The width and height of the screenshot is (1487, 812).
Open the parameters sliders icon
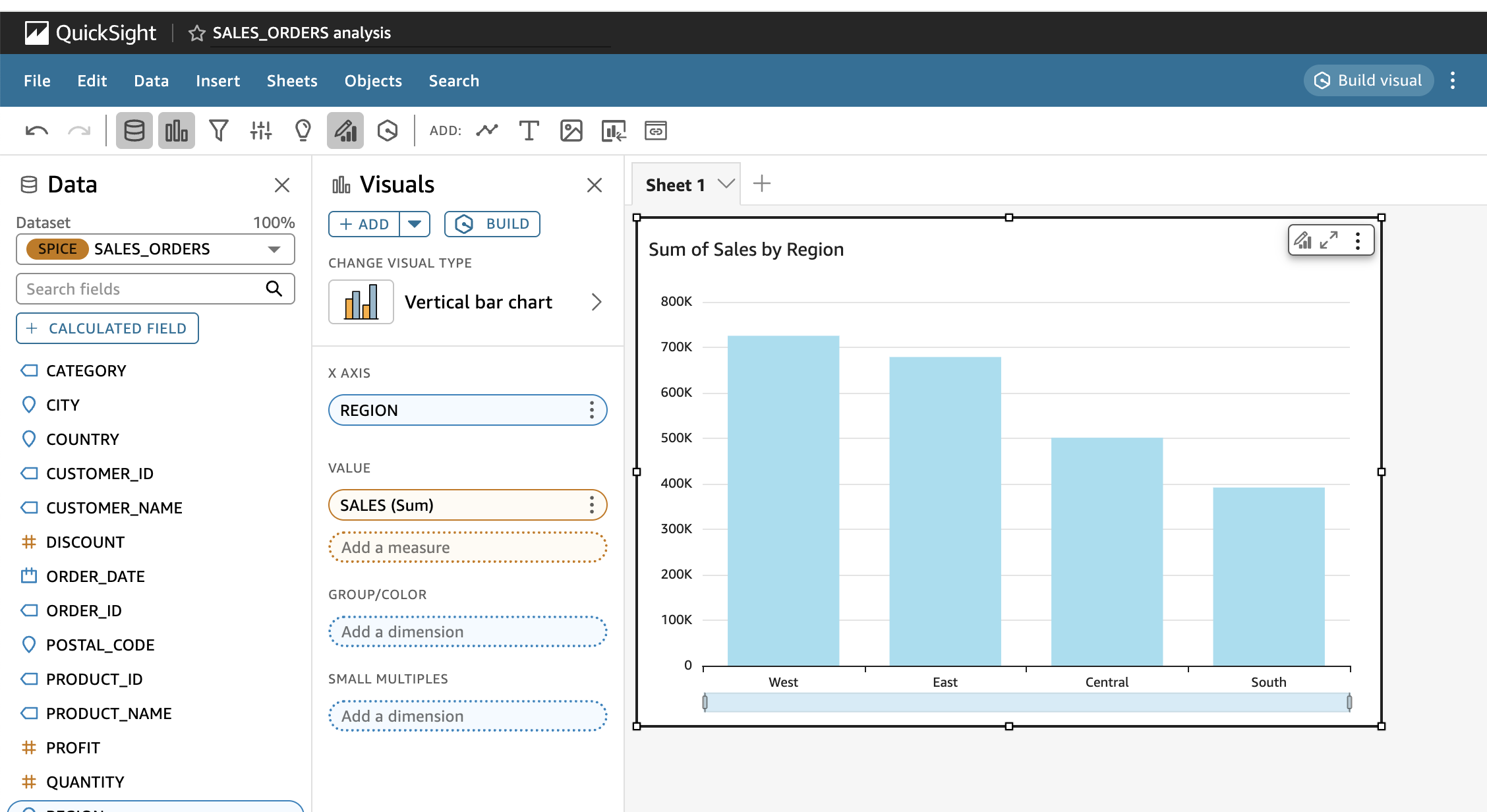261,130
